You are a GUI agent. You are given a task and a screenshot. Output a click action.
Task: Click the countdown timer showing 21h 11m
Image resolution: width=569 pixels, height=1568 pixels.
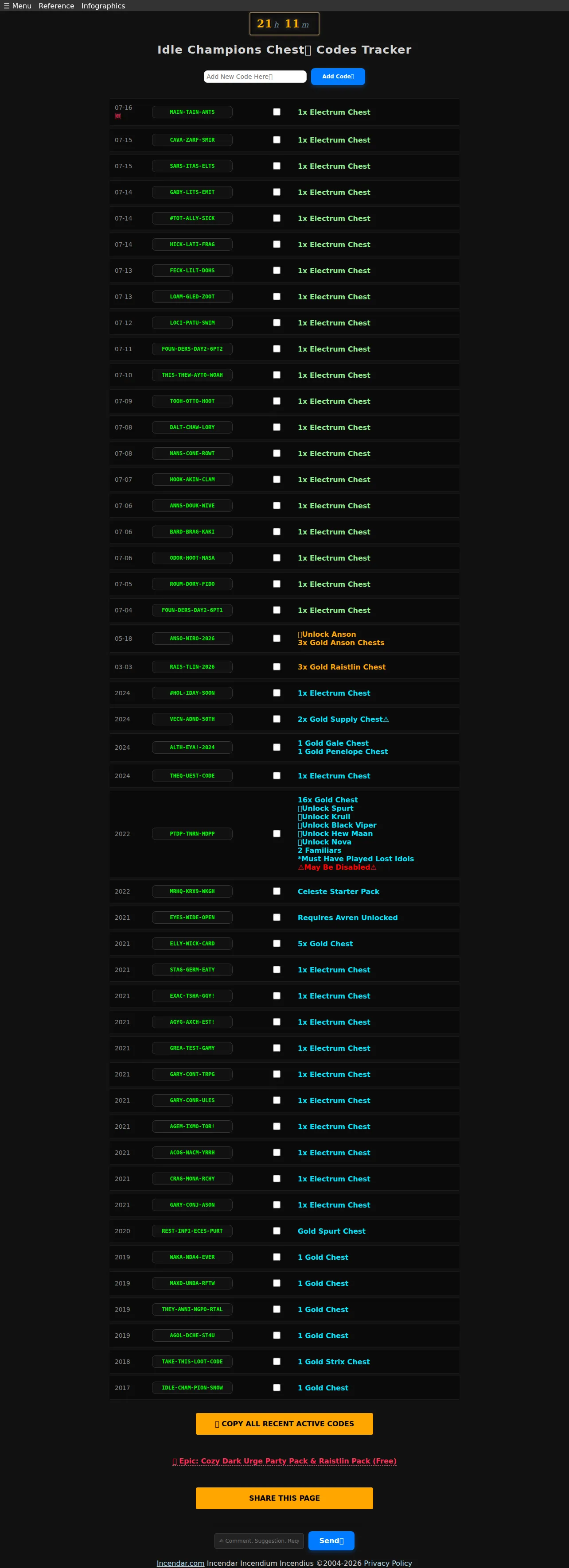(284, 24)
